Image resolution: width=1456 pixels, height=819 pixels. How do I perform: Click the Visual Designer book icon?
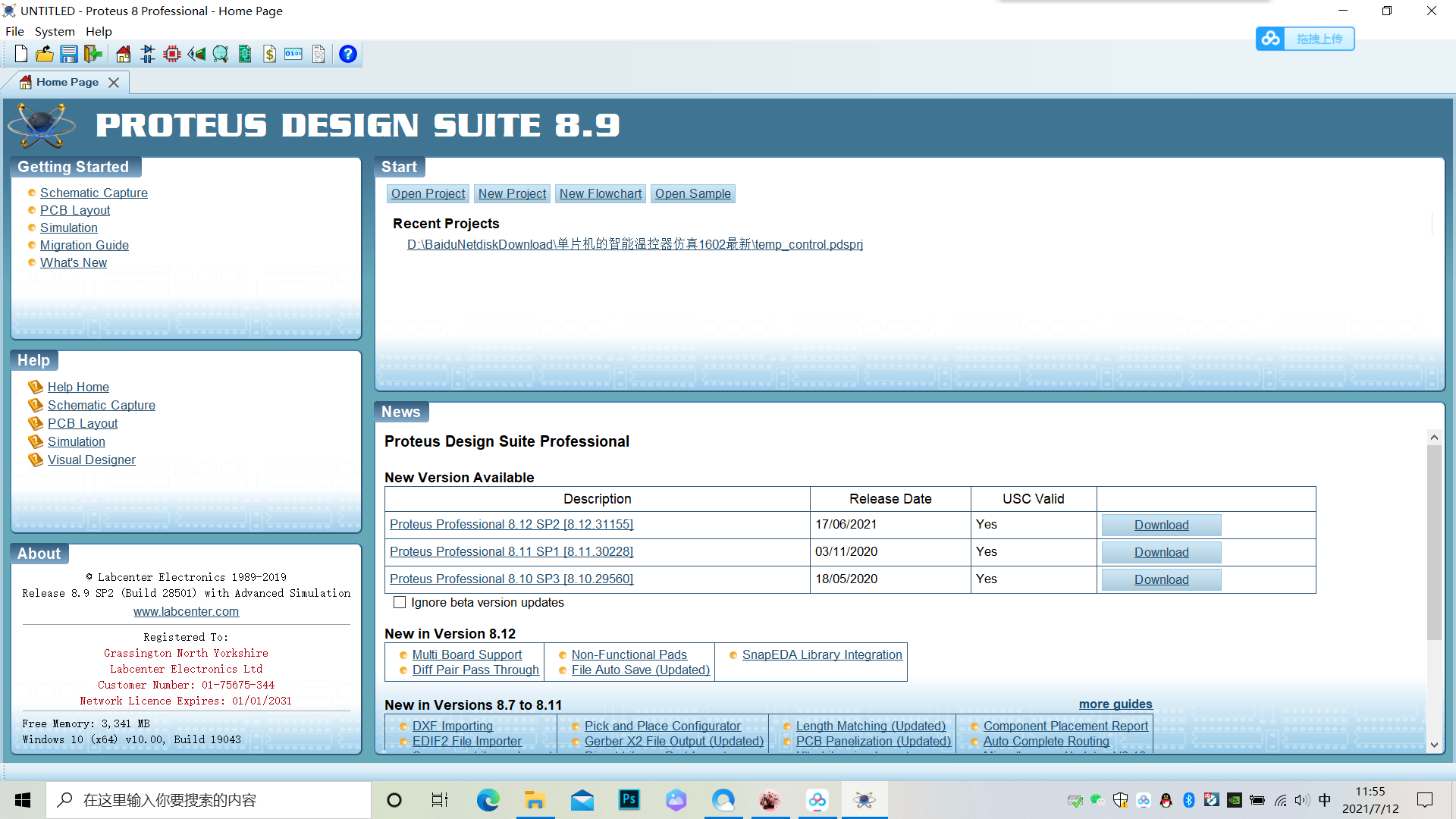[x=35, y=460]
